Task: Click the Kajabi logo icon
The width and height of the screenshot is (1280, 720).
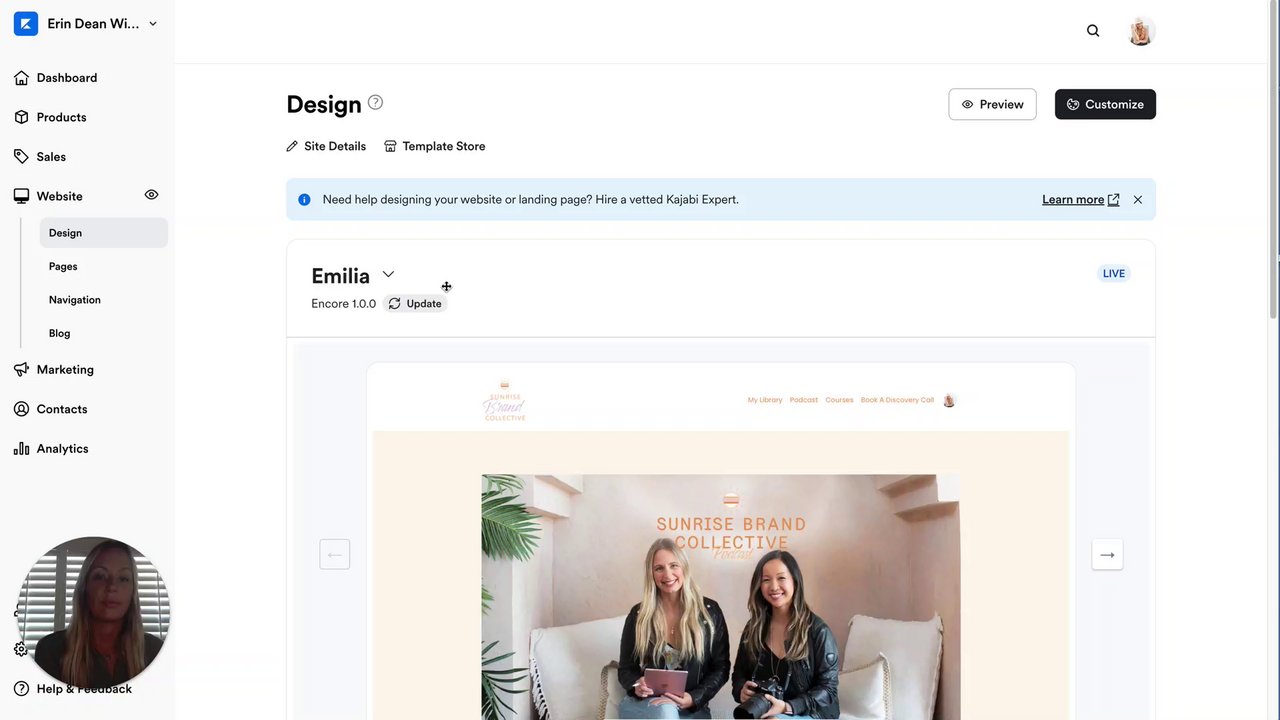Action: 26,24
